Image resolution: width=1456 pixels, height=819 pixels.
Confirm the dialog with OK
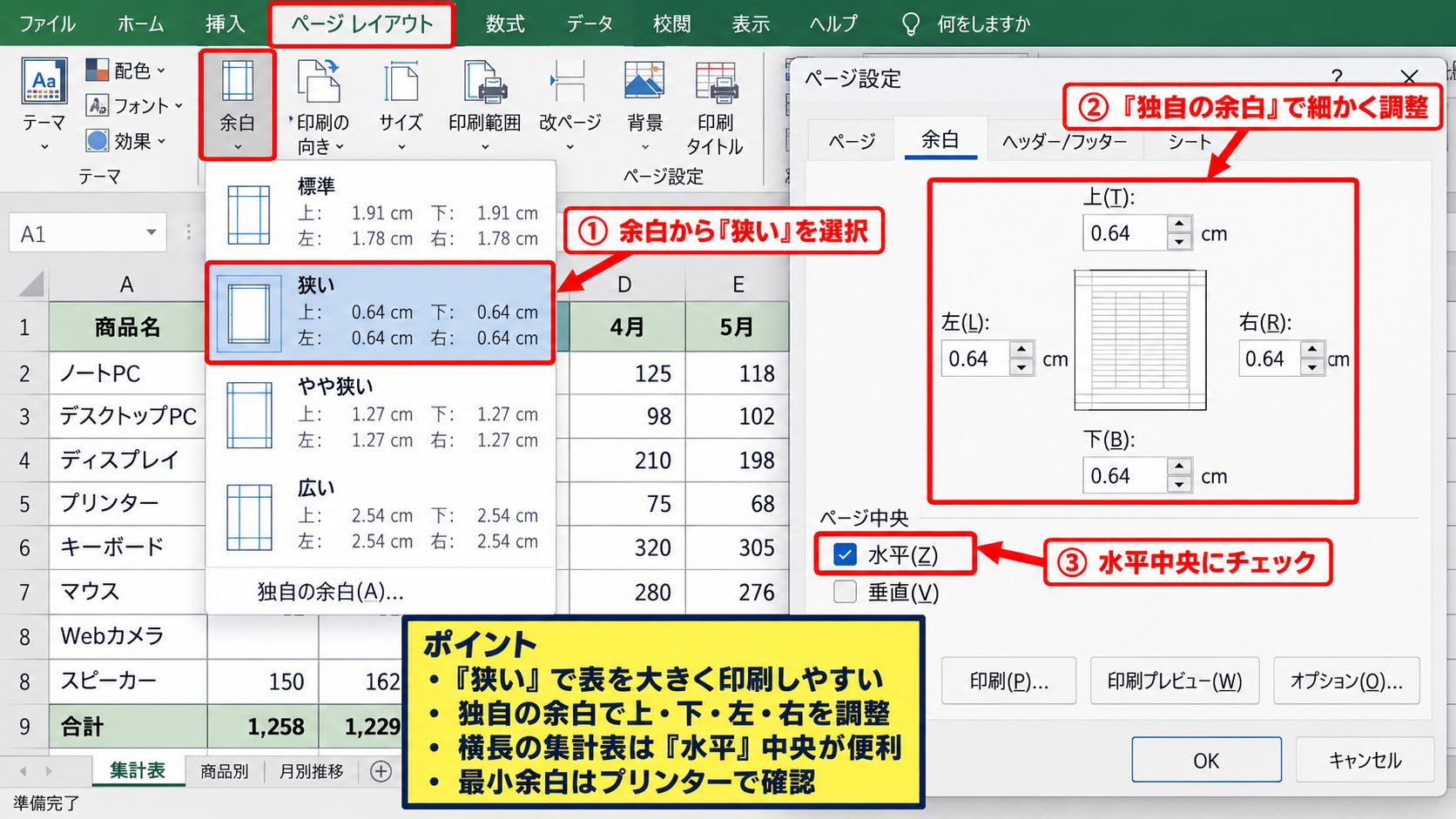(x=1206, y=760)
